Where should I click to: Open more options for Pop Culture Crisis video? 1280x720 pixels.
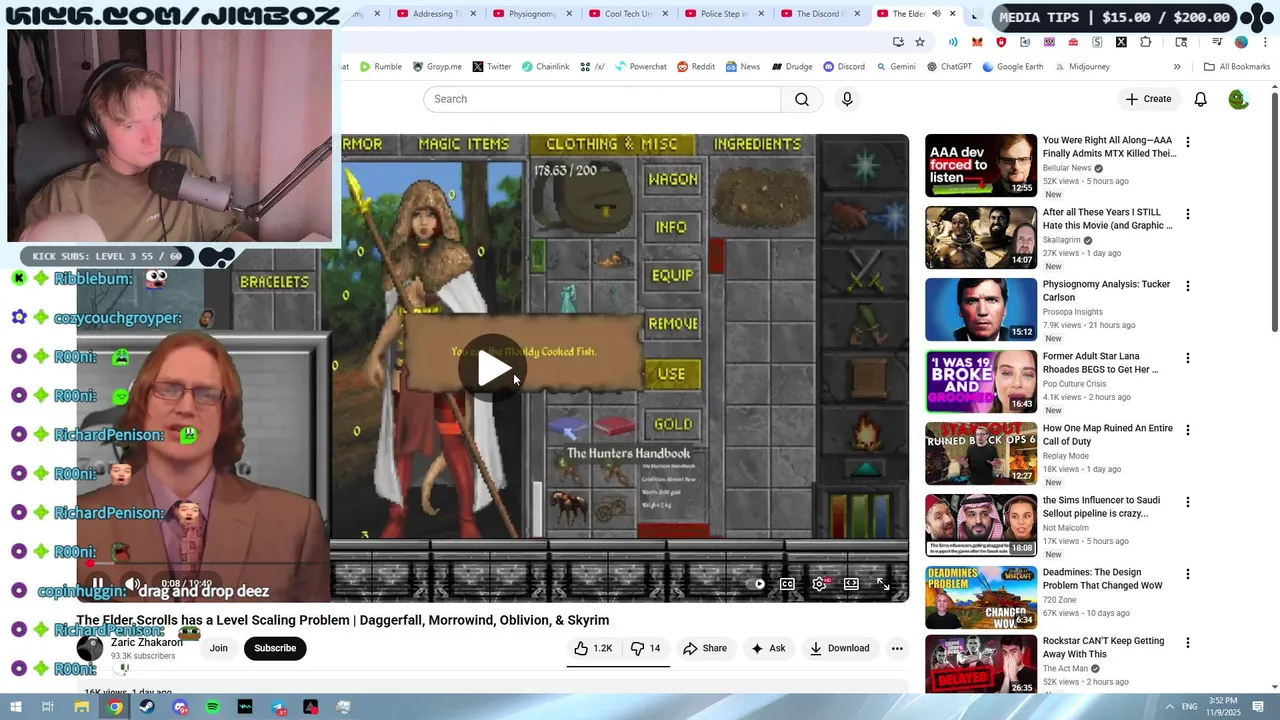(1187, 358)
